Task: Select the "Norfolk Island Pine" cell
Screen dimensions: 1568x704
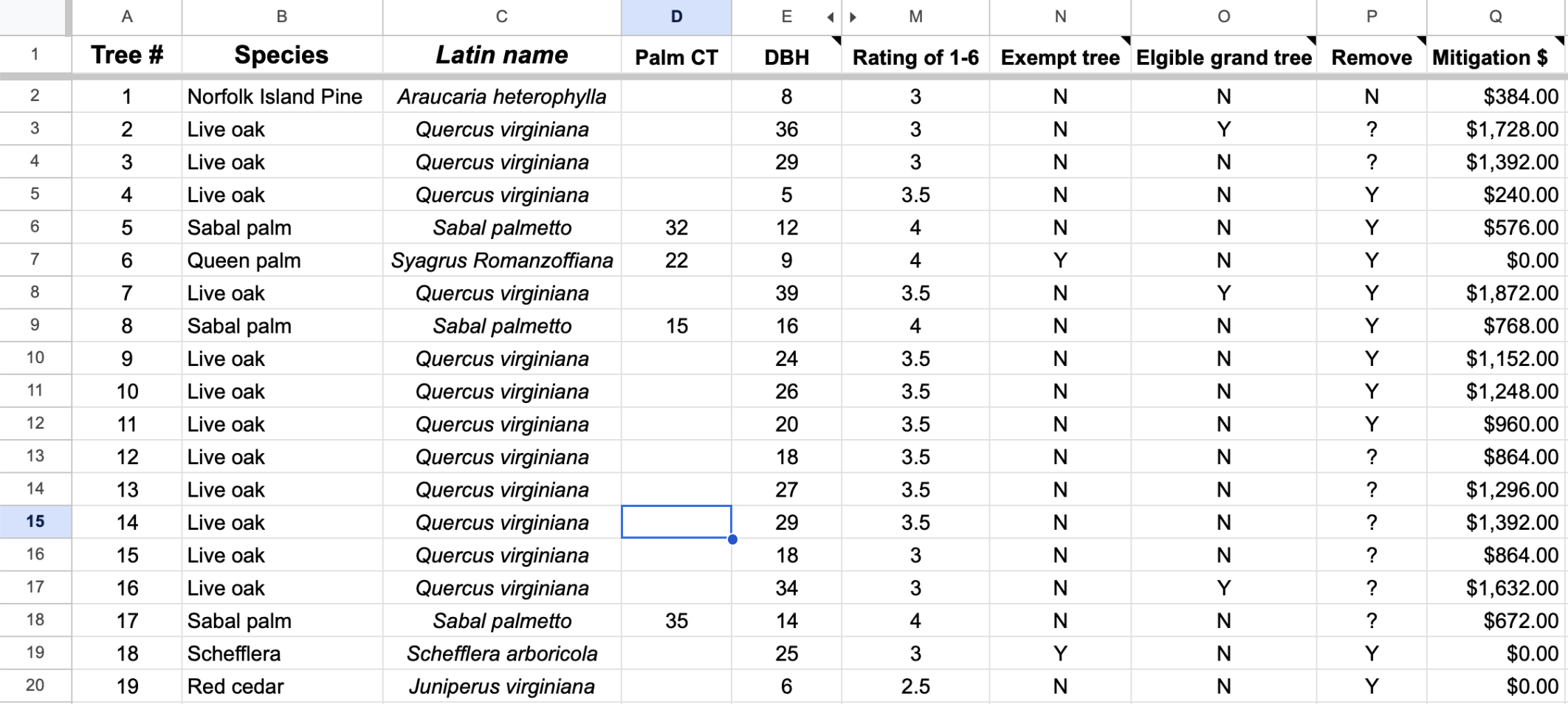Action: pos(281,97)
